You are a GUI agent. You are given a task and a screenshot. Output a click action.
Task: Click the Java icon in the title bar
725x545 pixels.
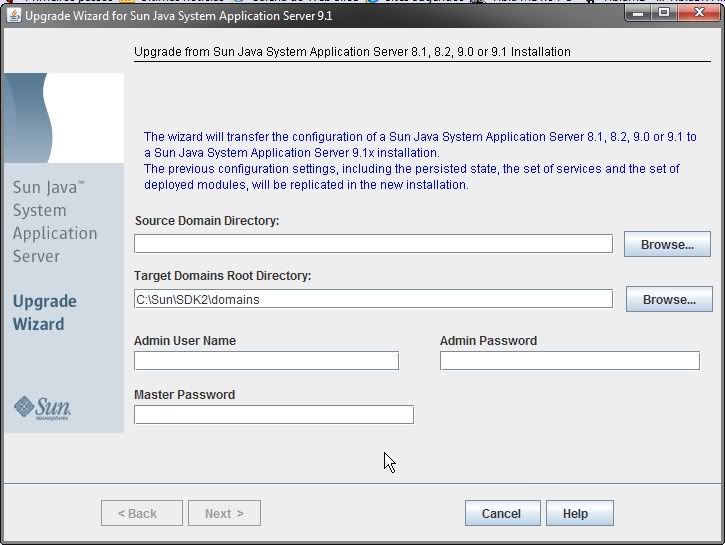pyautogui.click(x=13, y=16)
